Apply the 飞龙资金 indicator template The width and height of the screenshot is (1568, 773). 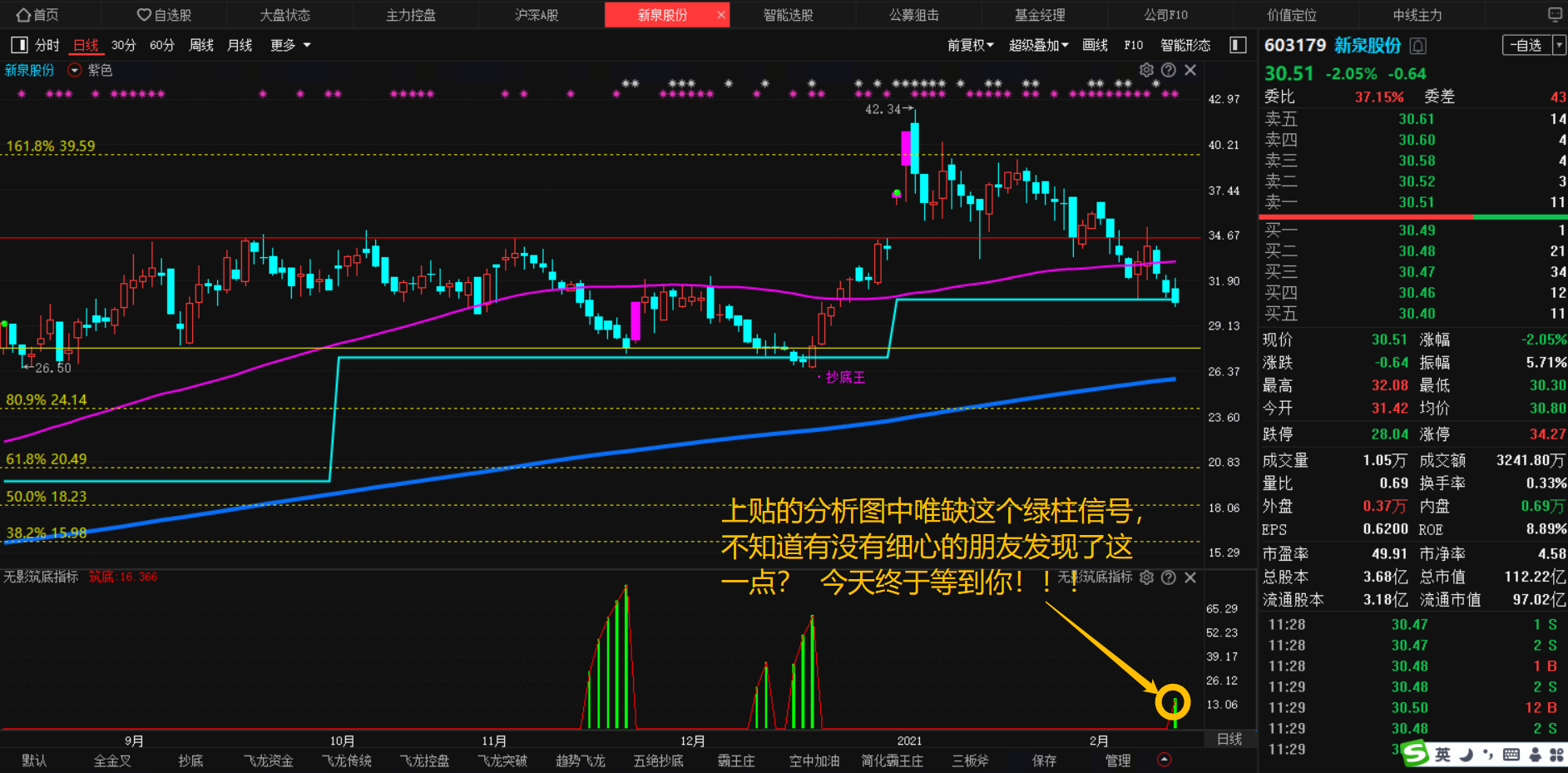click(269, 761)
